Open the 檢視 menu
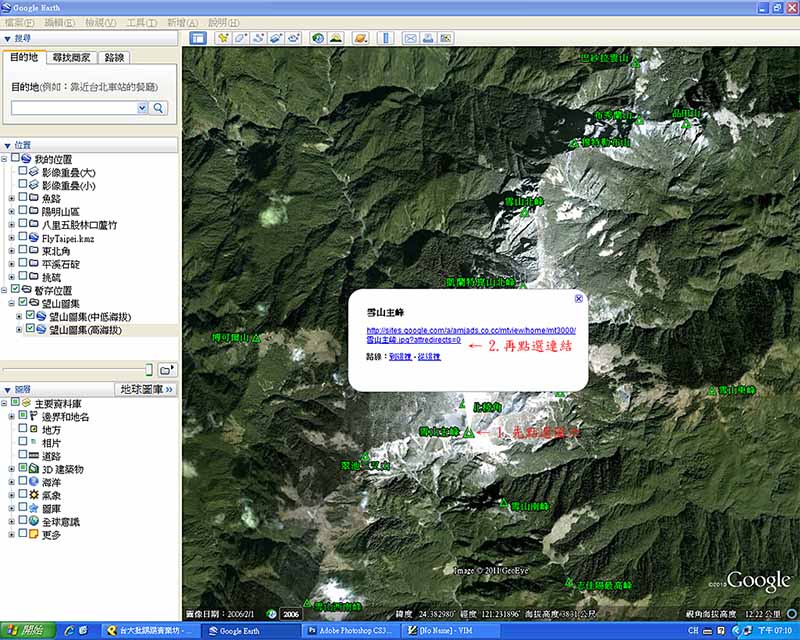This screenshot has width=800, height=640. [x=101, y=22]
